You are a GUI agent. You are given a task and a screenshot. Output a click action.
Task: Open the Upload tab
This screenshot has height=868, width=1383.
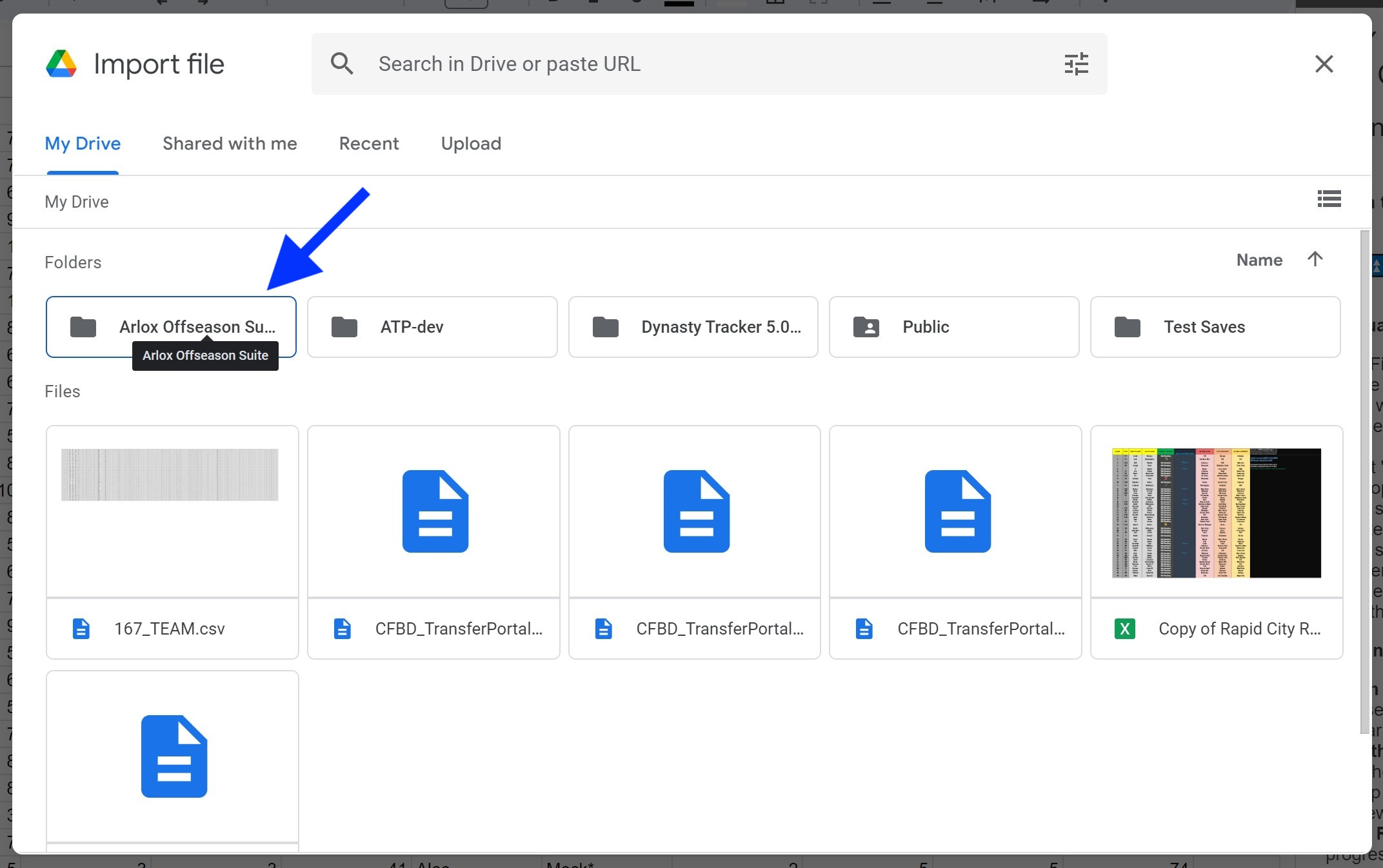471,143
